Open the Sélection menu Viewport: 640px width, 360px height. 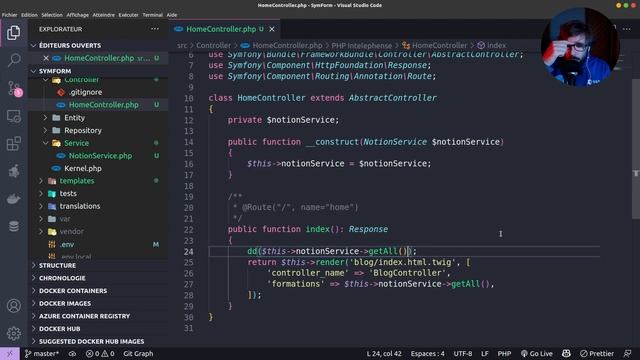tap(52, 15)
